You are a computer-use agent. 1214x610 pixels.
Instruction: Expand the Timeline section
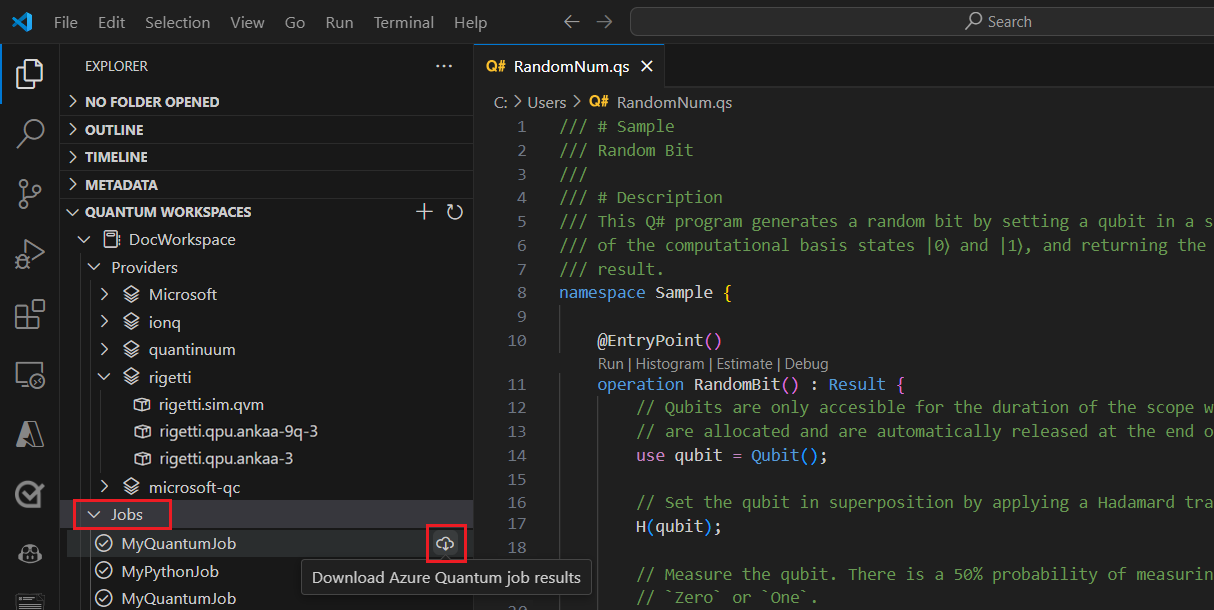(x=72, y=157)
